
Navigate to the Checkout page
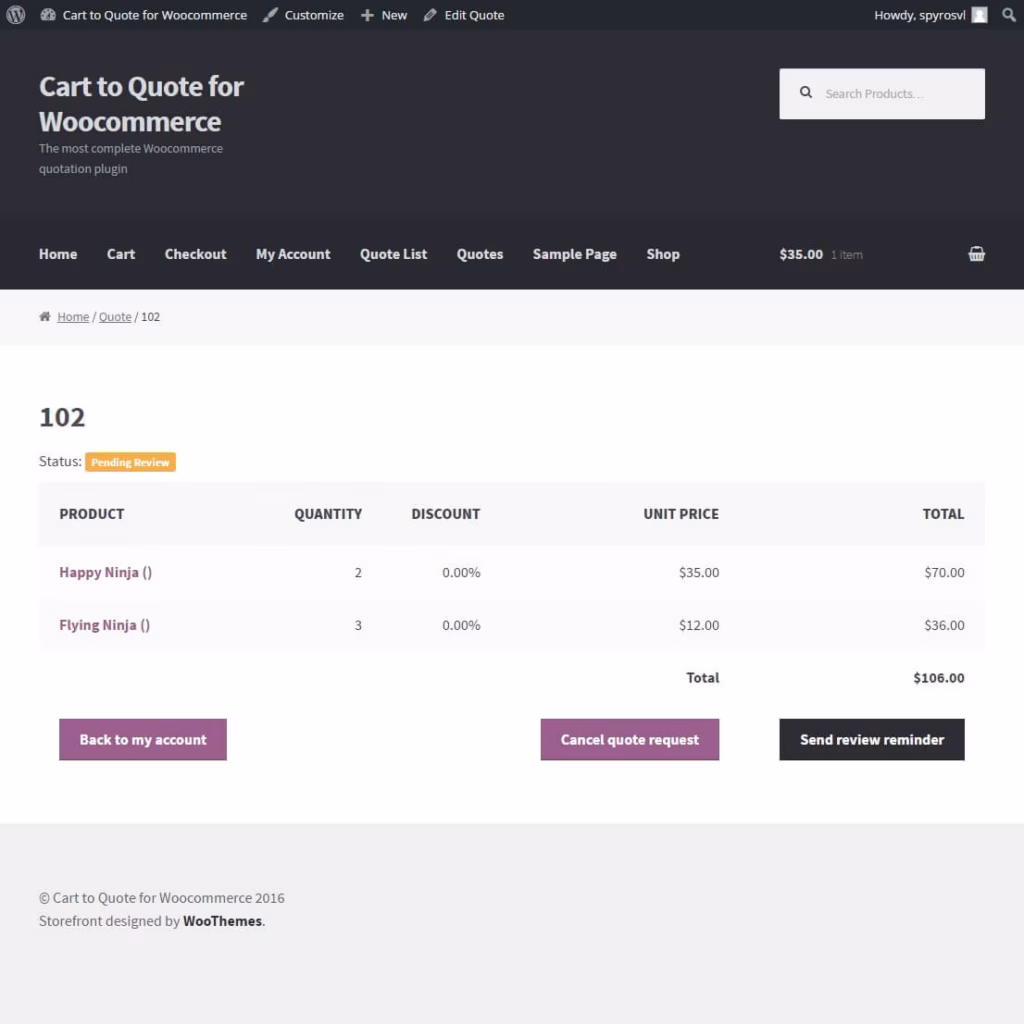pyautogui.click(x=195, y=254)
